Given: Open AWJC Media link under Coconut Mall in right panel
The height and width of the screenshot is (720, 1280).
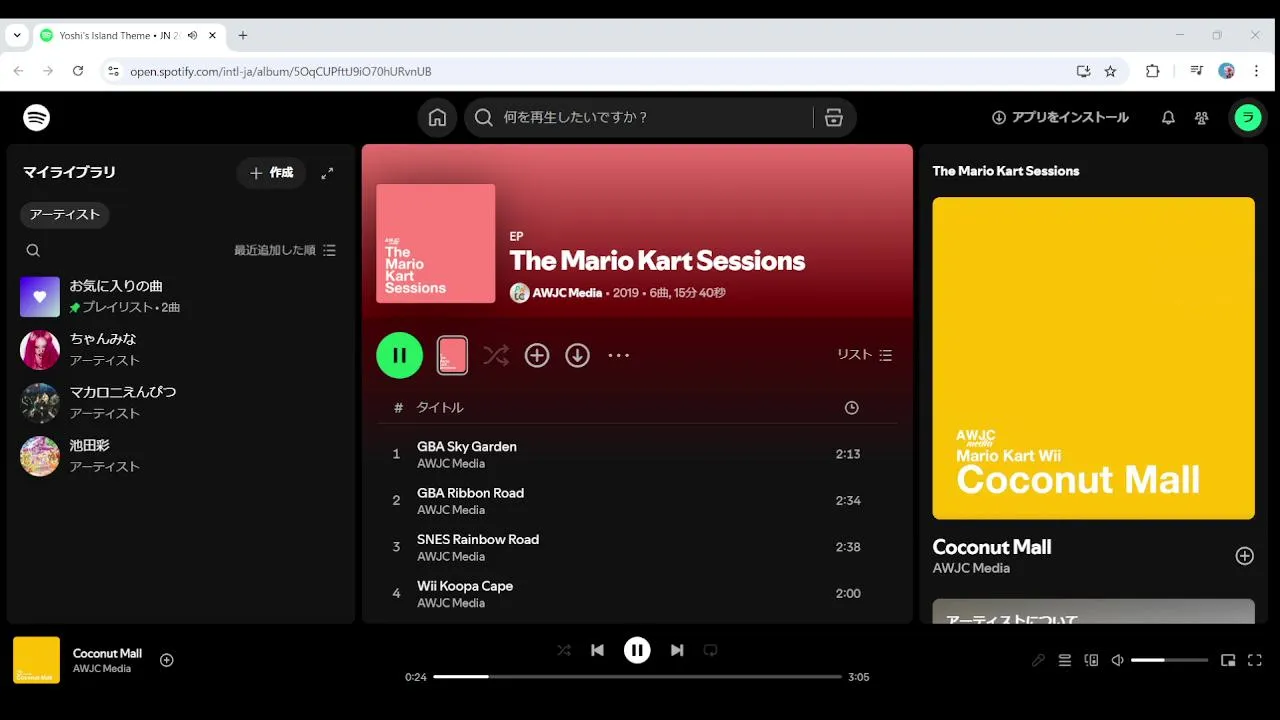Looking at the screenshot, I should click(971, 568).
